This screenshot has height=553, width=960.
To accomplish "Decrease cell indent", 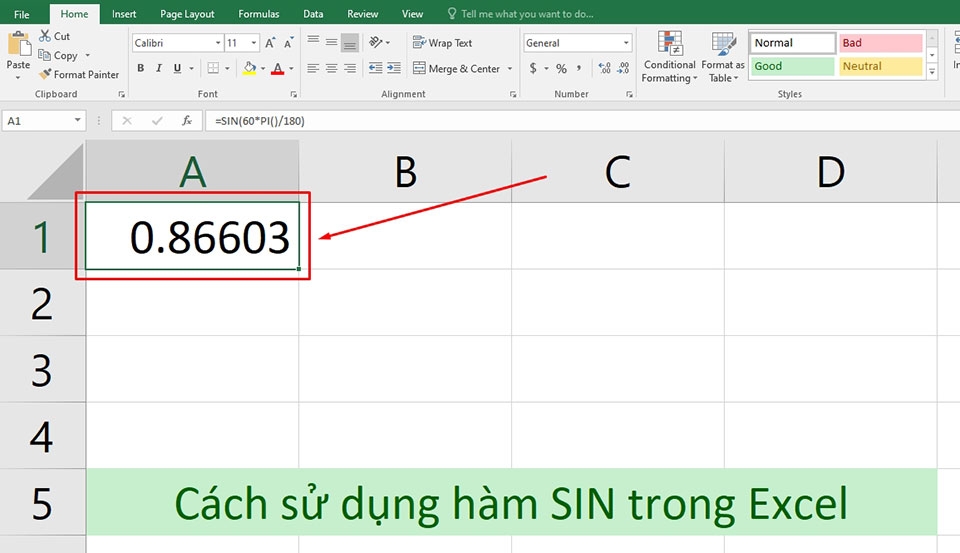I will [x=375, y=68].
